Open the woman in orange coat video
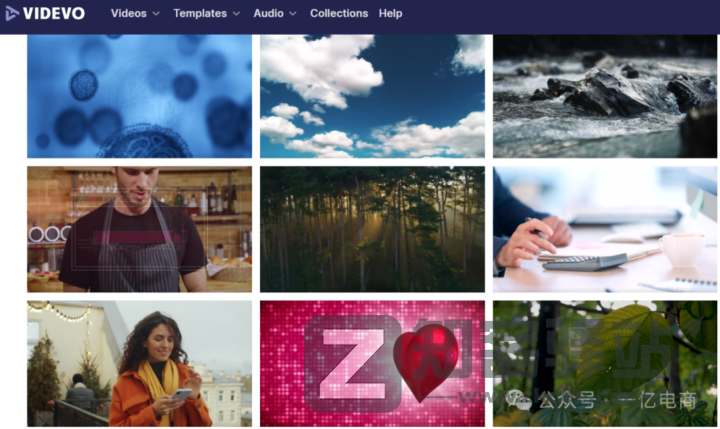The width and height of the screenshot is (720, 429). pos(139,363)
